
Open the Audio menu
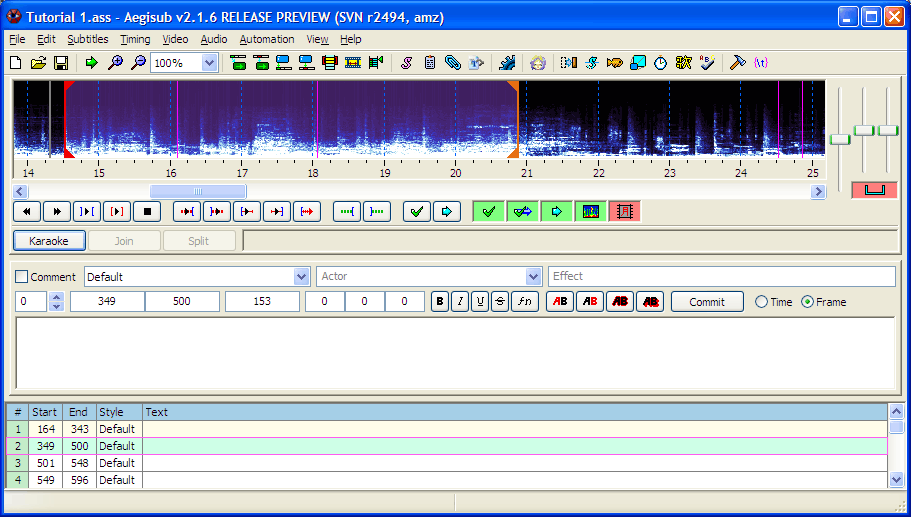click(x=214, y=40)
